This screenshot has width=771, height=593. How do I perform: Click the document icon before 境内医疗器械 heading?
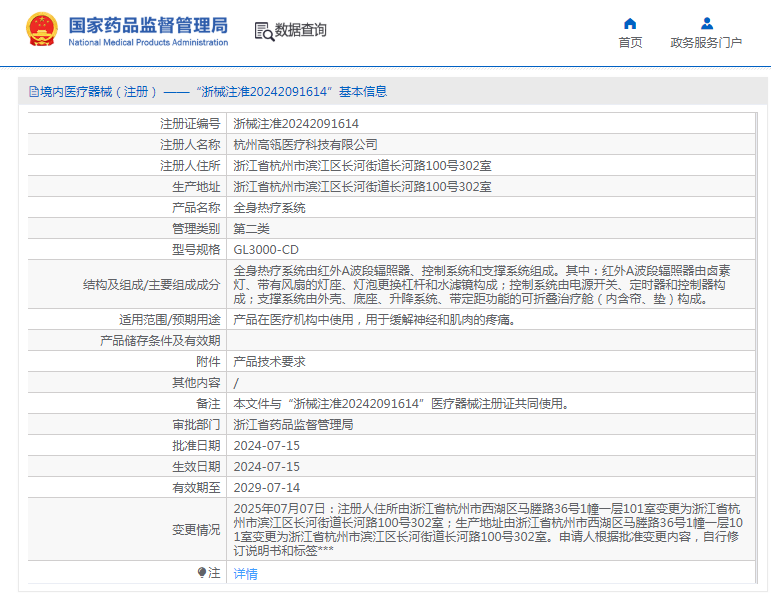(33, 92)
